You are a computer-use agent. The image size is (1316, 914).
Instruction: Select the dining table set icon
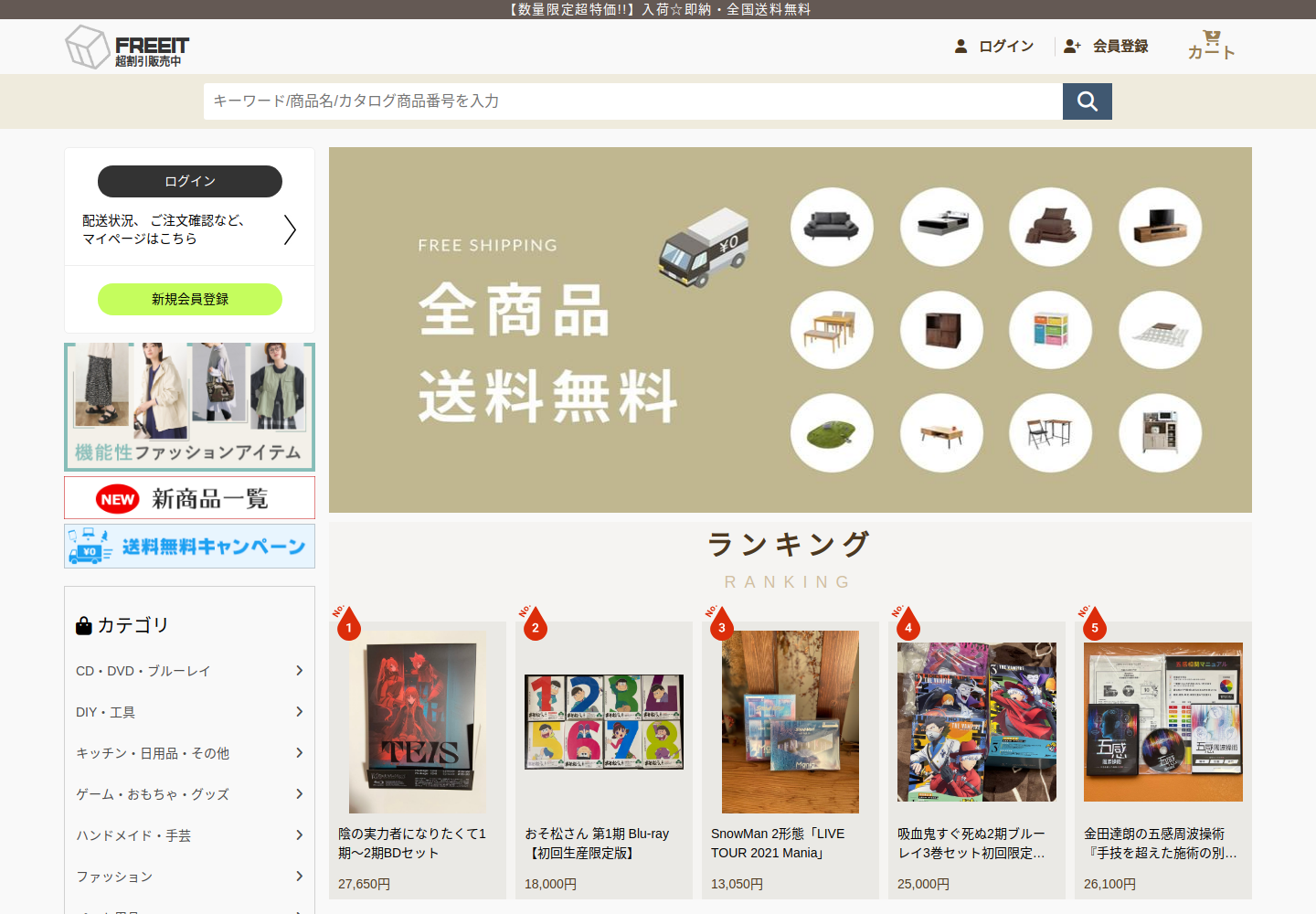832,330
